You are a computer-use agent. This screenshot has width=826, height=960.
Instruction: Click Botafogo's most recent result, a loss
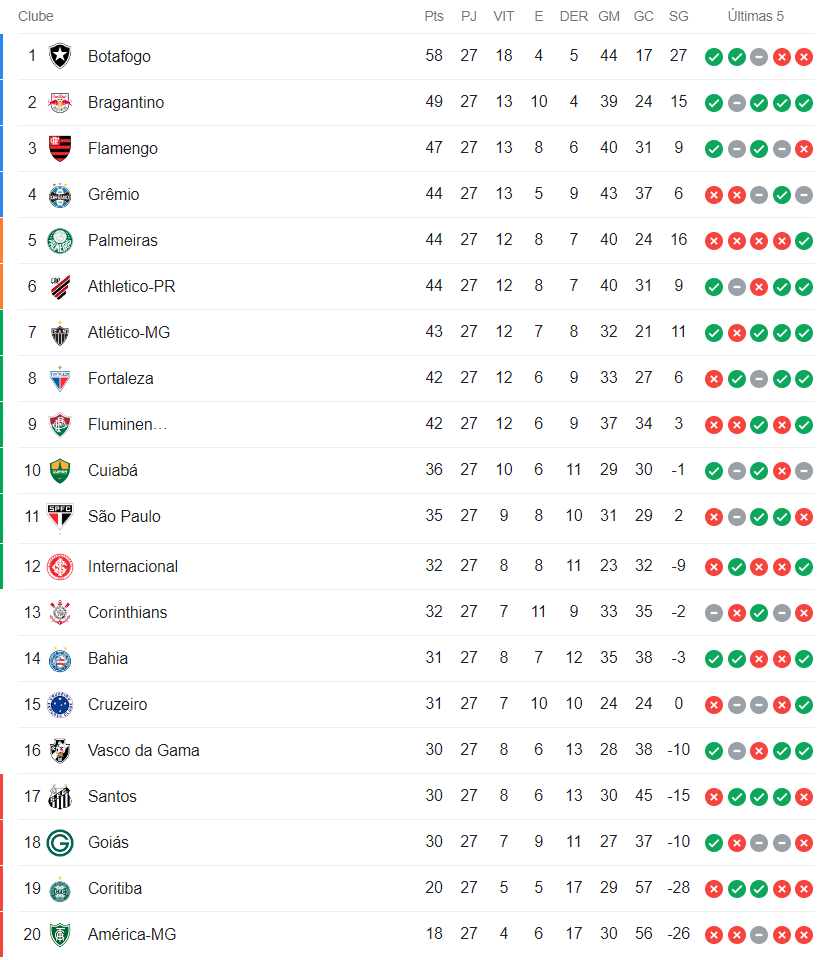tap(804, 57)
